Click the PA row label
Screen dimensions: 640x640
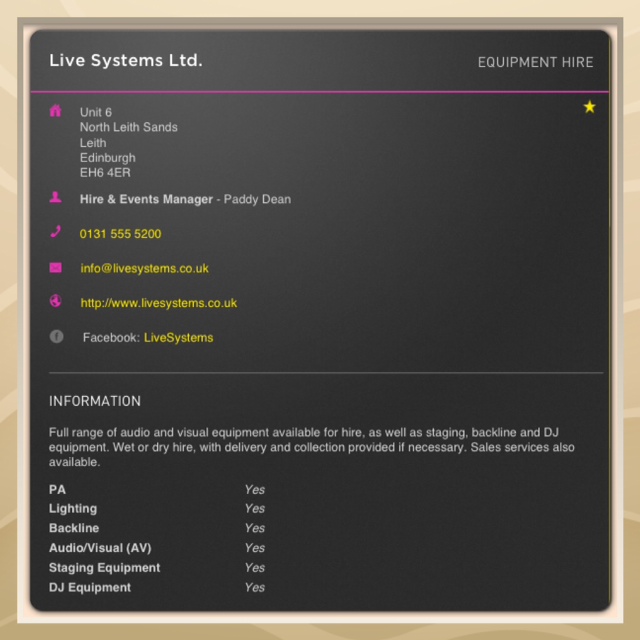[57, 489]
